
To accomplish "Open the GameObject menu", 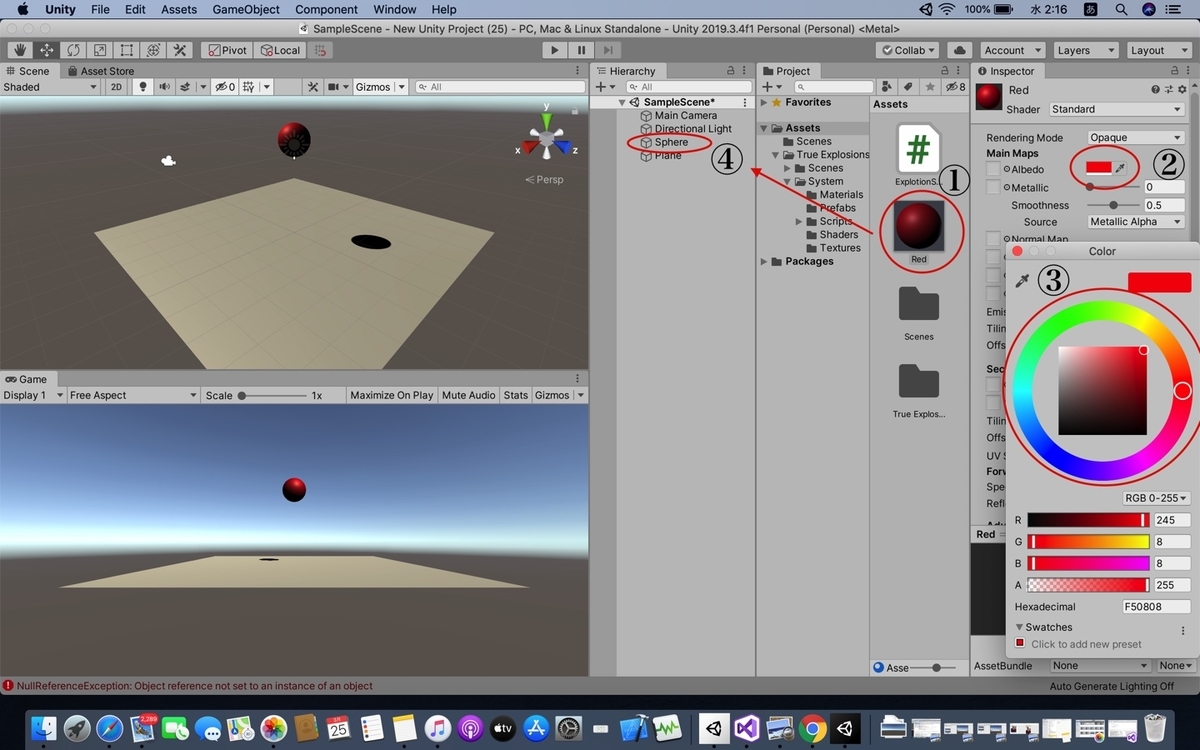I will coord(246,9).
